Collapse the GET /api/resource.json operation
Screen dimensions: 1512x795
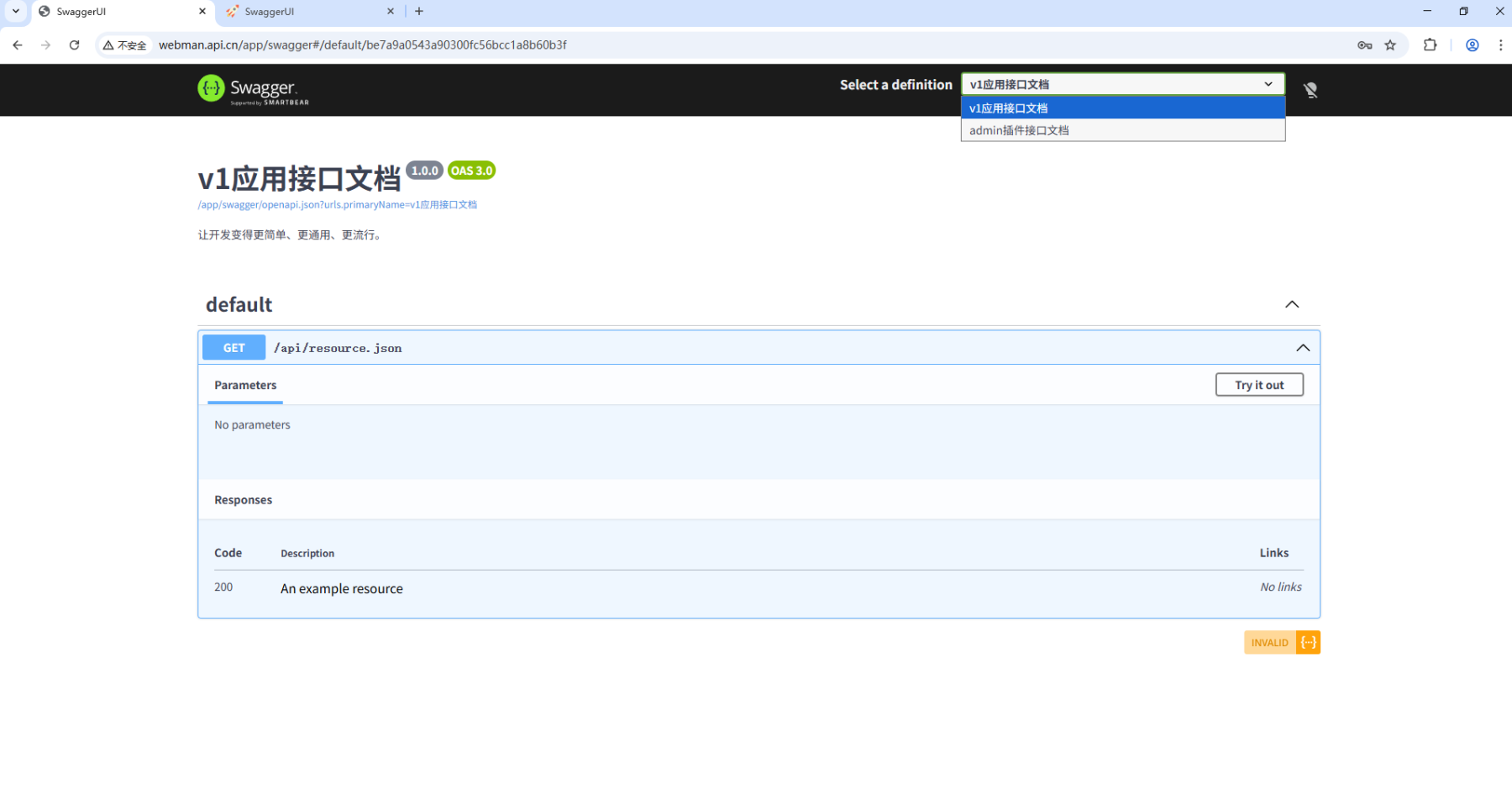pos(1302,348)
